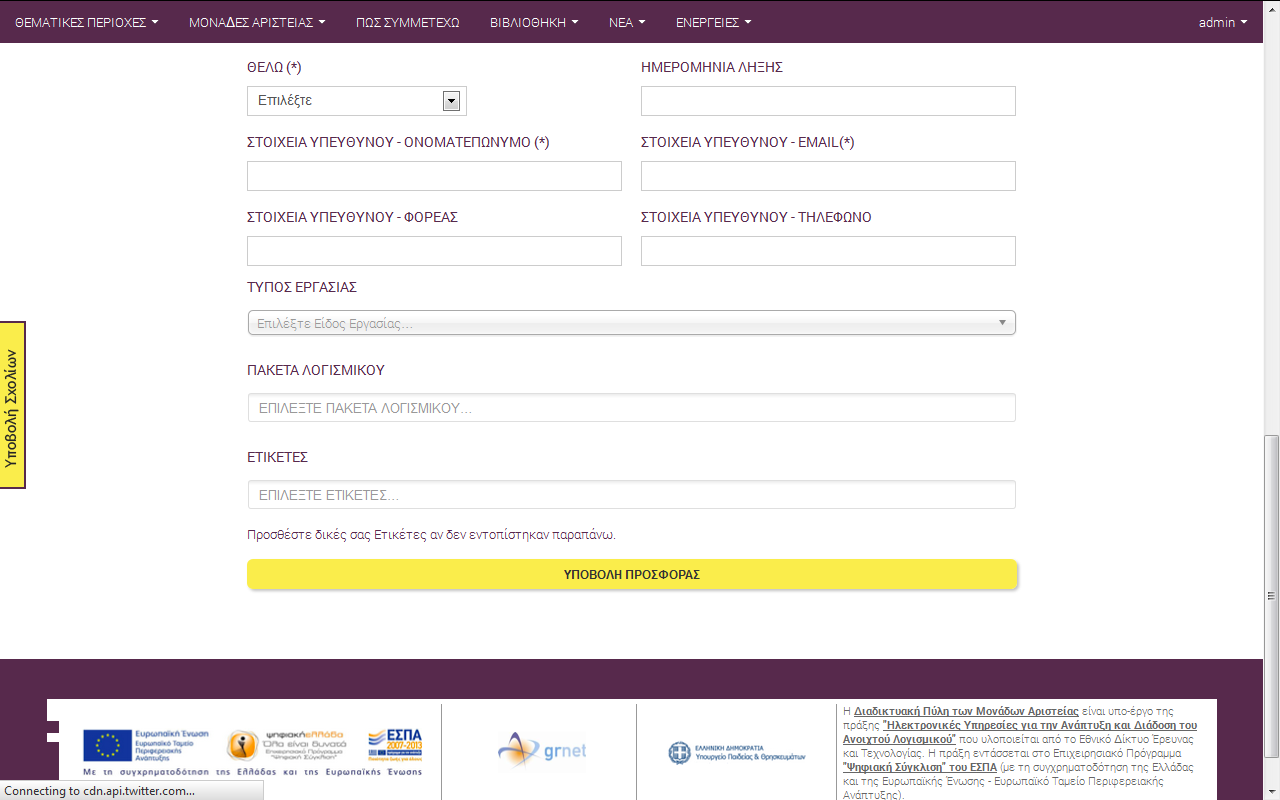Focus the ΥΠΕΥΘΥΝΟΥ ΤΗΛΕΦΩΝΟ input field
Viewport: 1280px width, 800px height.
pos(828,251)
